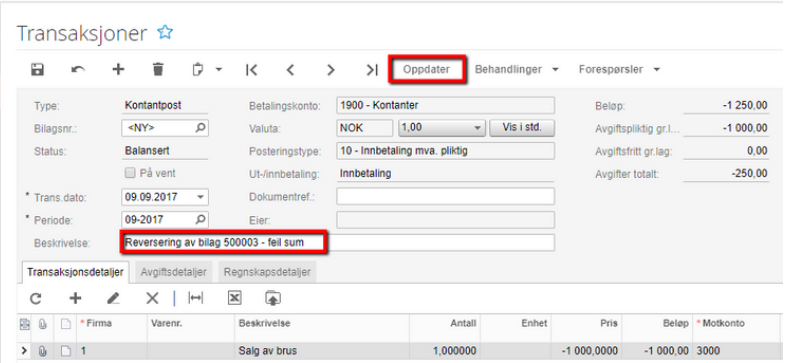Click the Vis i std. button

point(522,127)
